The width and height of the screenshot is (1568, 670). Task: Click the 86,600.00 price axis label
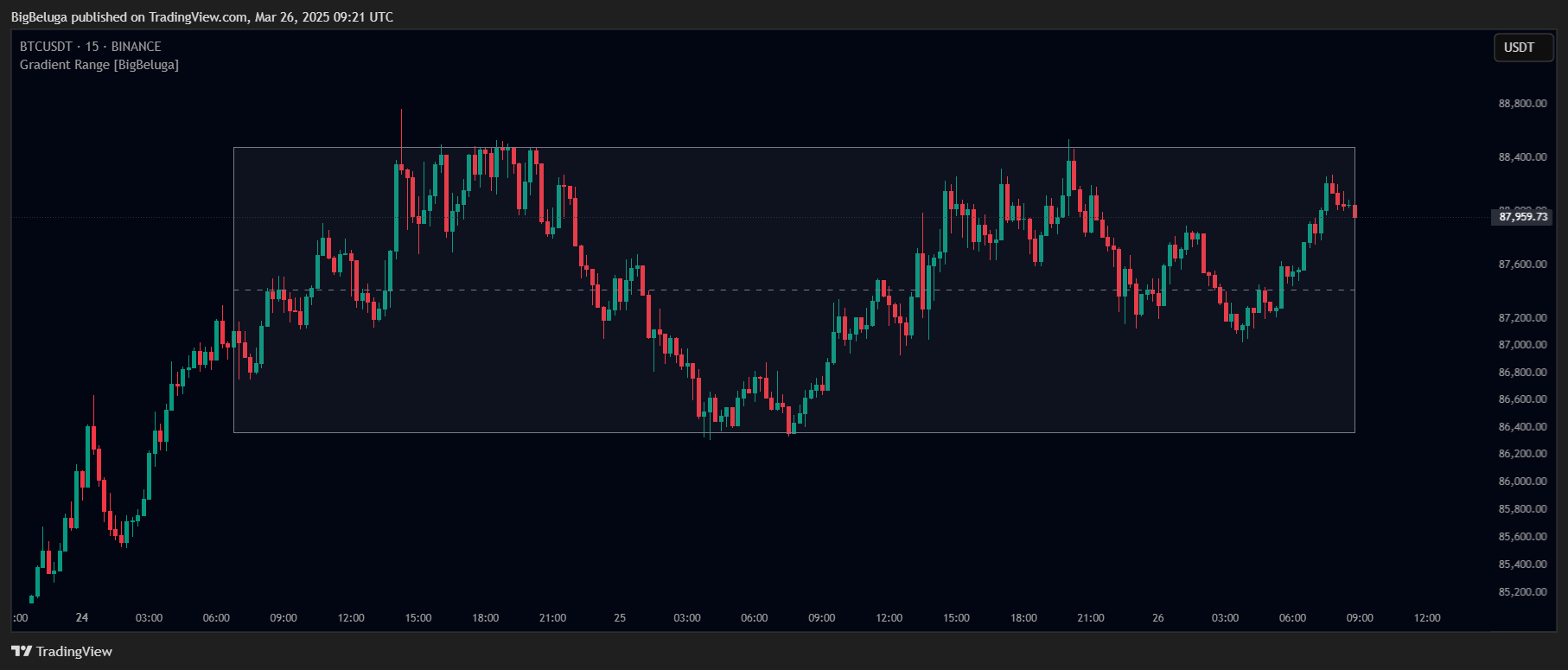1522,399
